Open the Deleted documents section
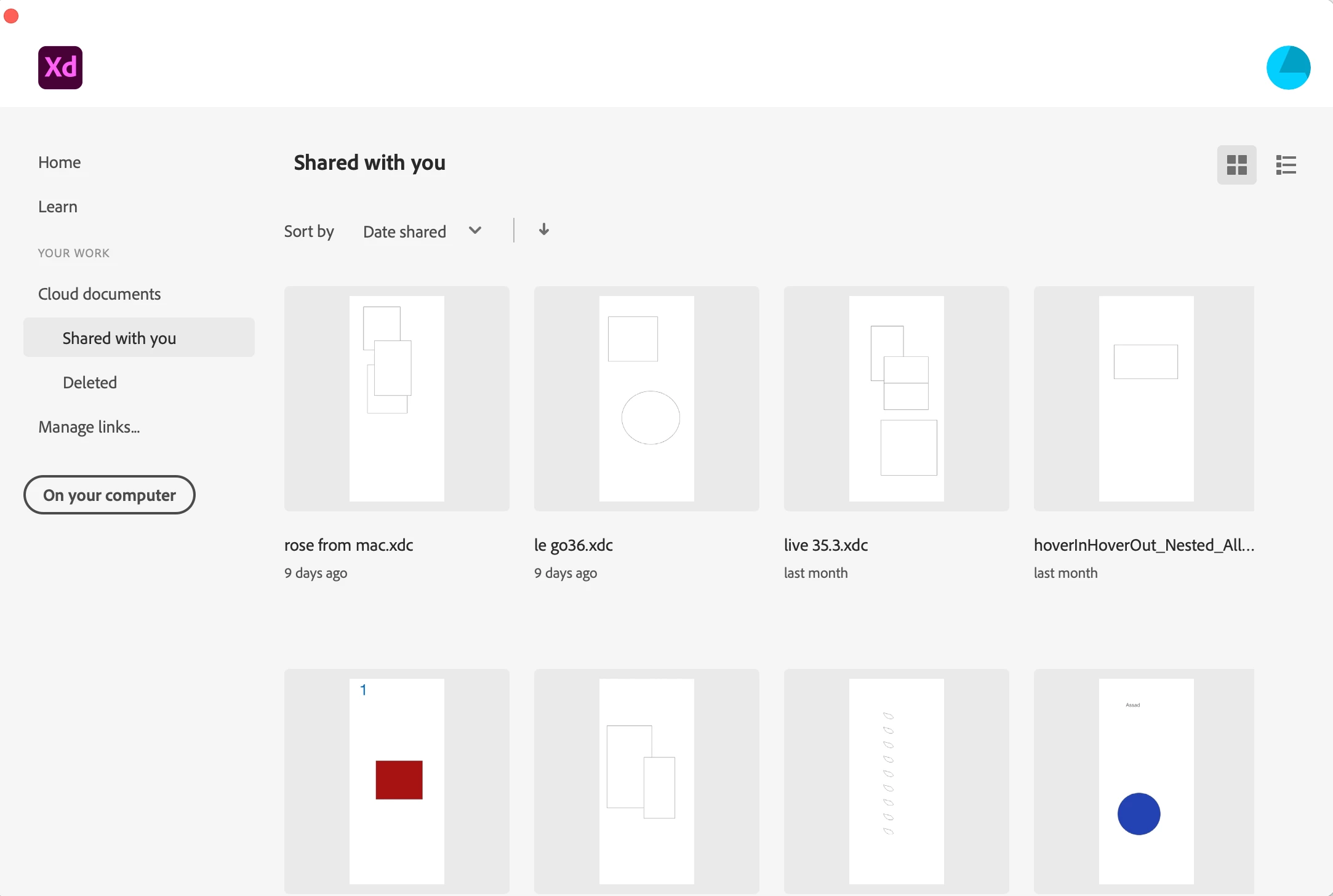This screenshot has width=1333, height=896. pyautogui.click(x=90, y=382)
